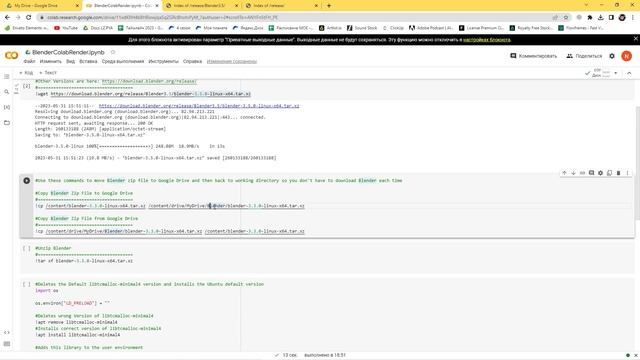Open the Изменить menu
Screen dimensions: 640x360
(51, 61)
